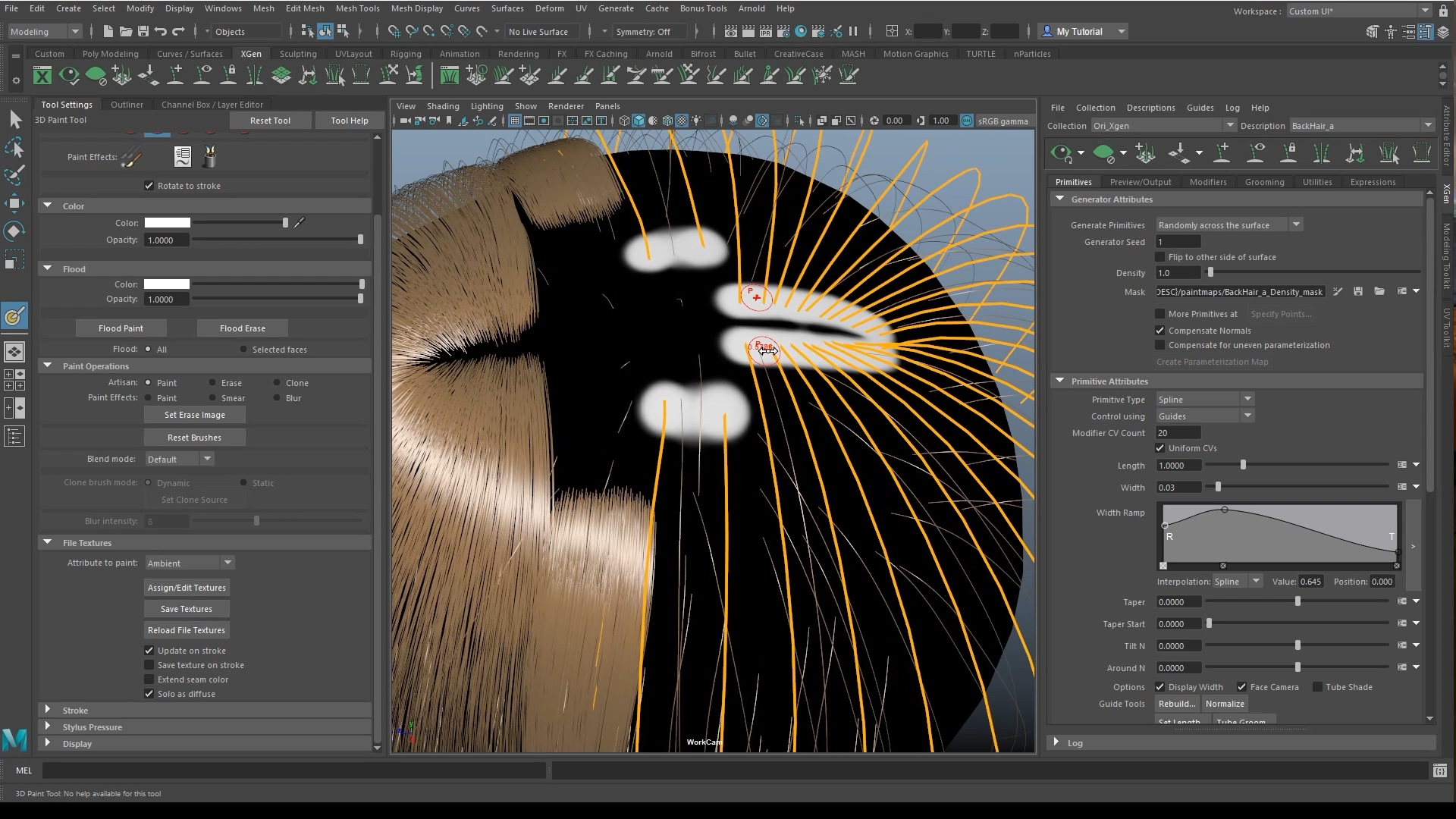
Task: Click the Modifier CV Count field
Action: pos(1178,433)
